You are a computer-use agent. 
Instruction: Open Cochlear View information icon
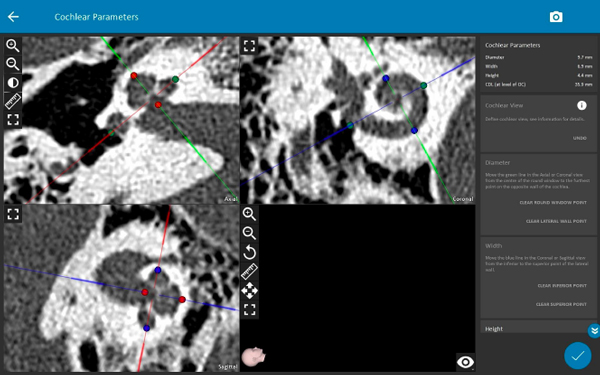(582, 106)
